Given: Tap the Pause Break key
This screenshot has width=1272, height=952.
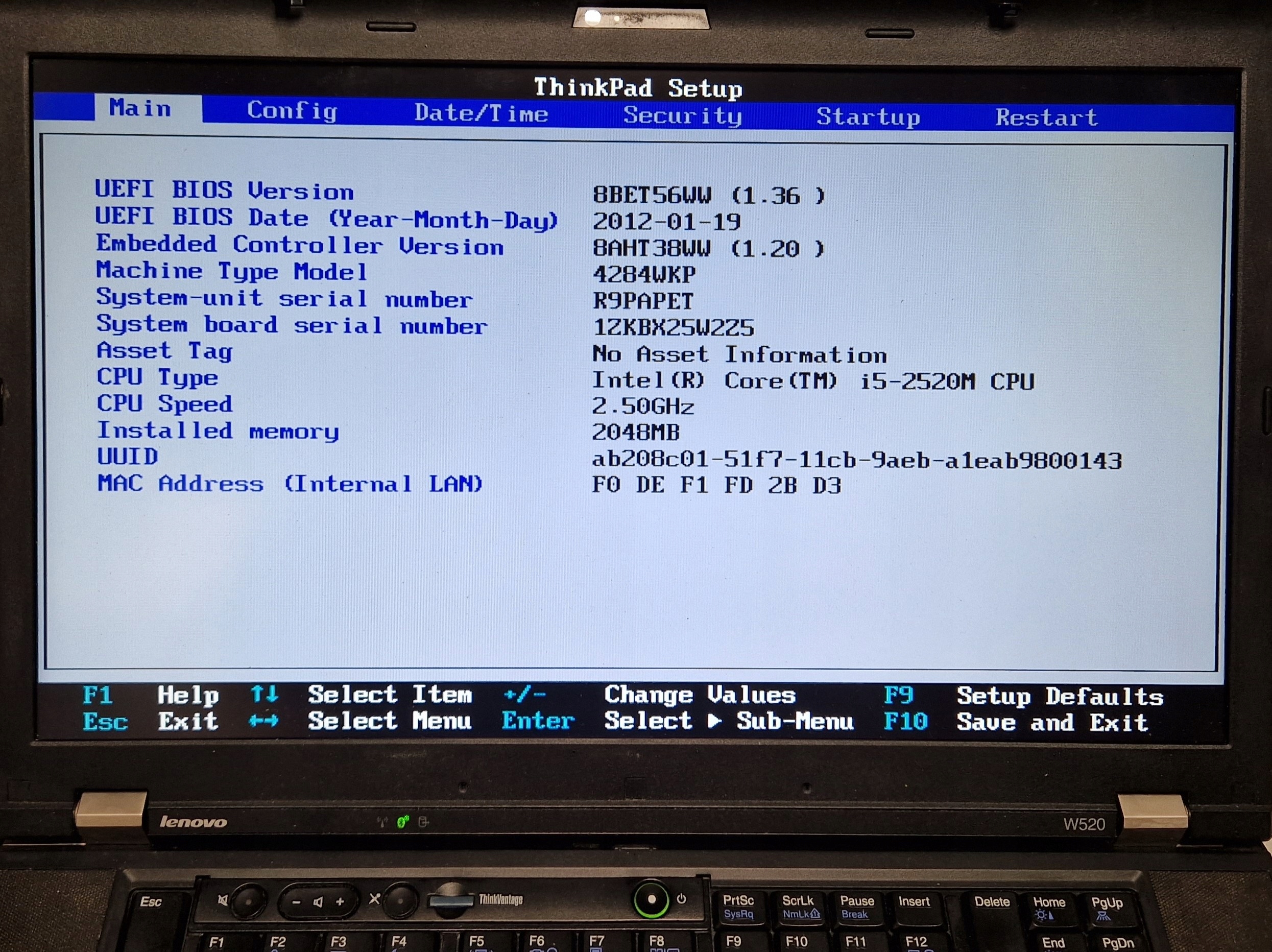Looking at the screenshot, I should tap(857, 907).
